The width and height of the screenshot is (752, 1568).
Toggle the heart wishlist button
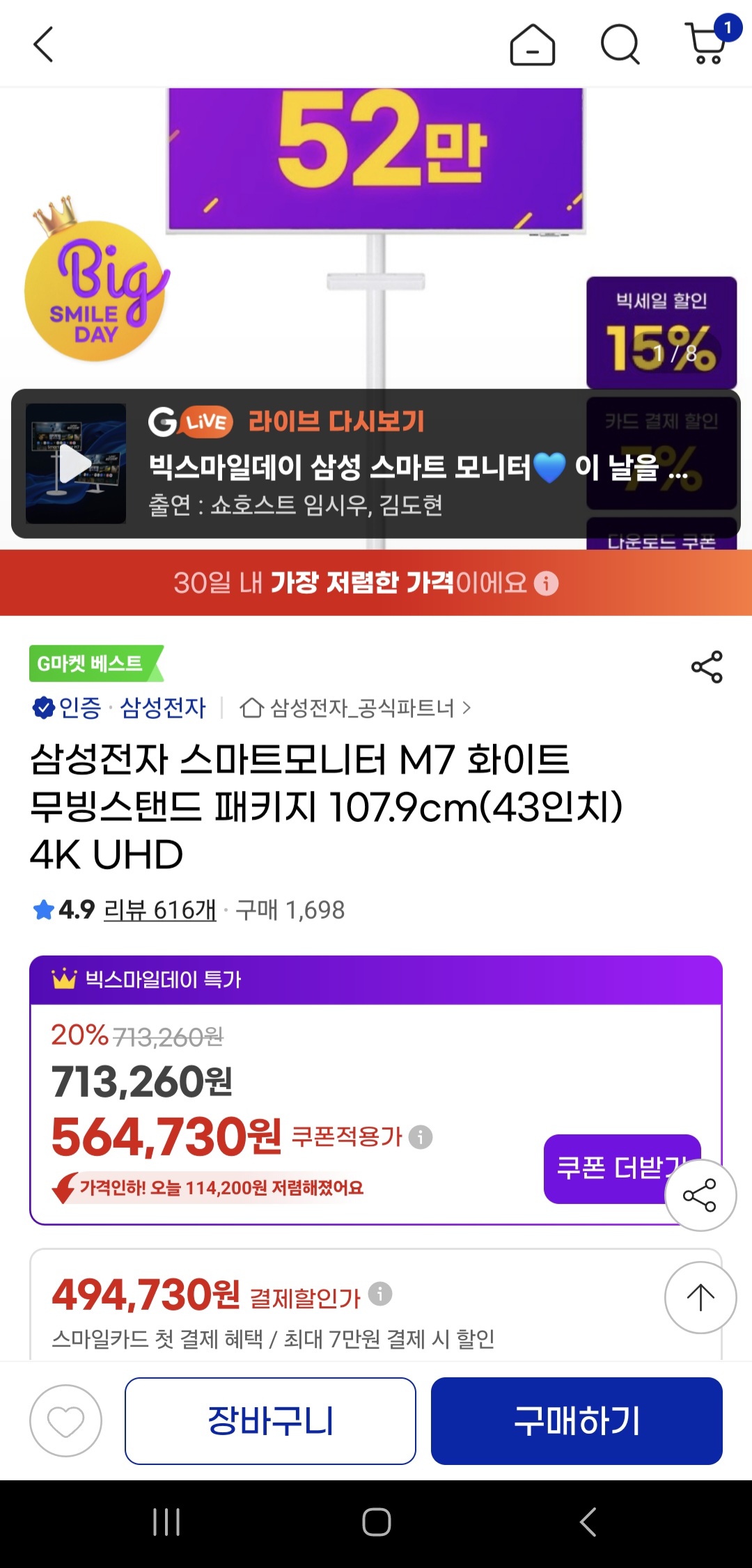click(65, 1420)
